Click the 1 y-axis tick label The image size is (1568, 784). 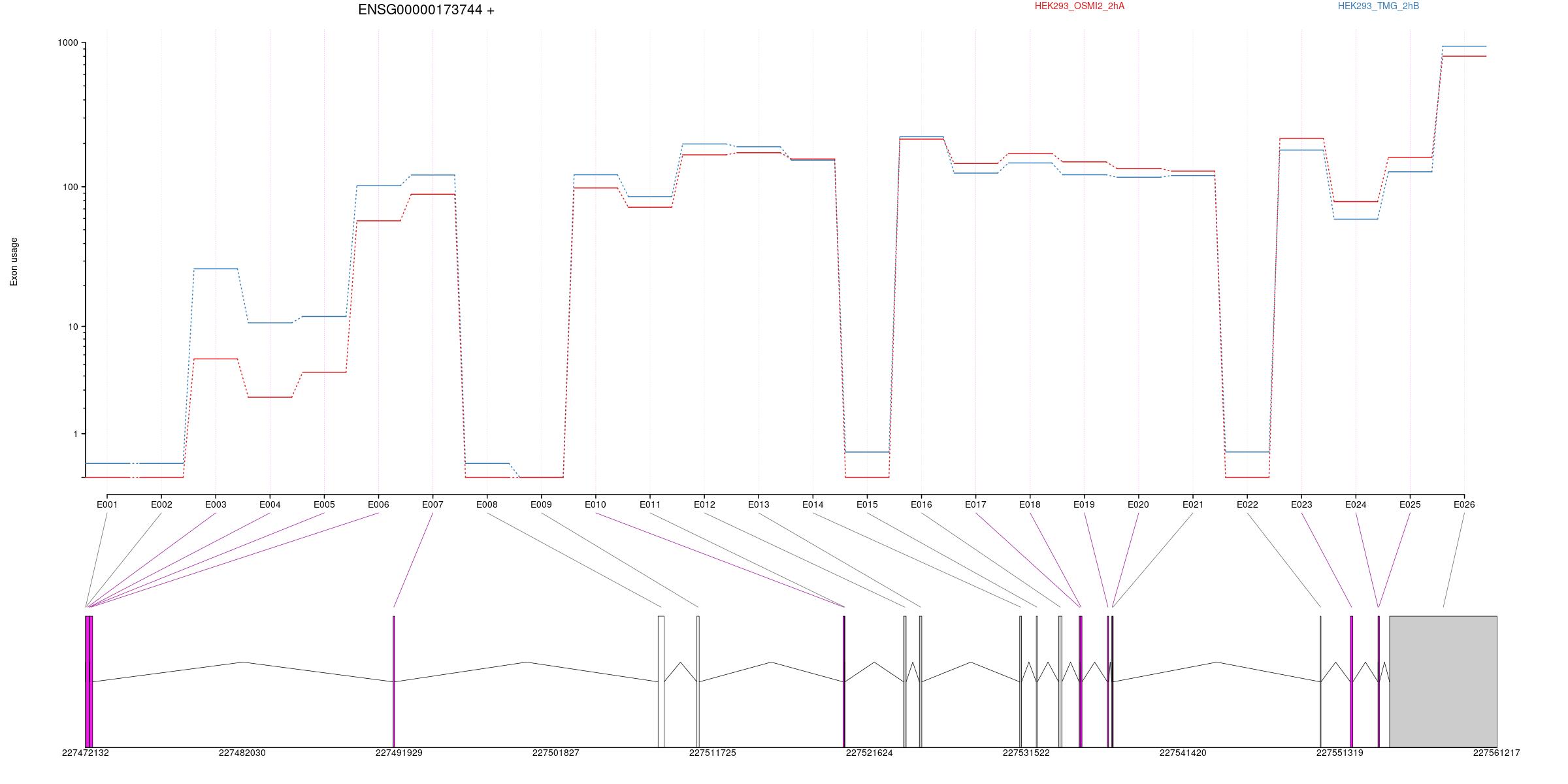(x=75, y=434)
